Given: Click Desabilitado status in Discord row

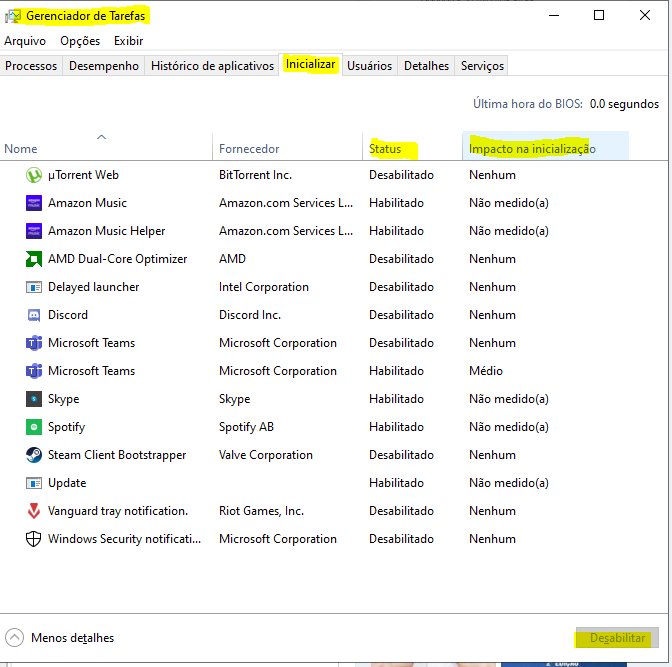Looking at the screenshot, I should coord(401,315).
